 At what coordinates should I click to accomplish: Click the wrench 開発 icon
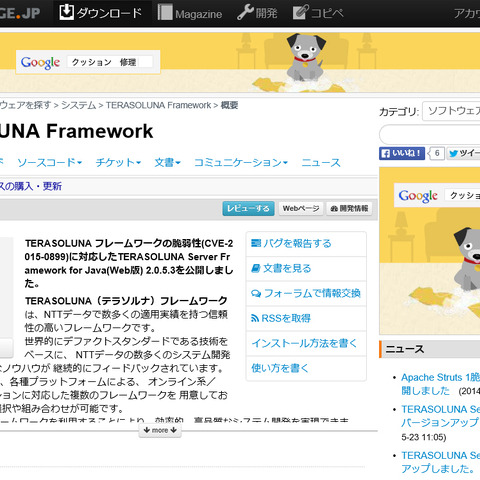click(x=245, y=13)
